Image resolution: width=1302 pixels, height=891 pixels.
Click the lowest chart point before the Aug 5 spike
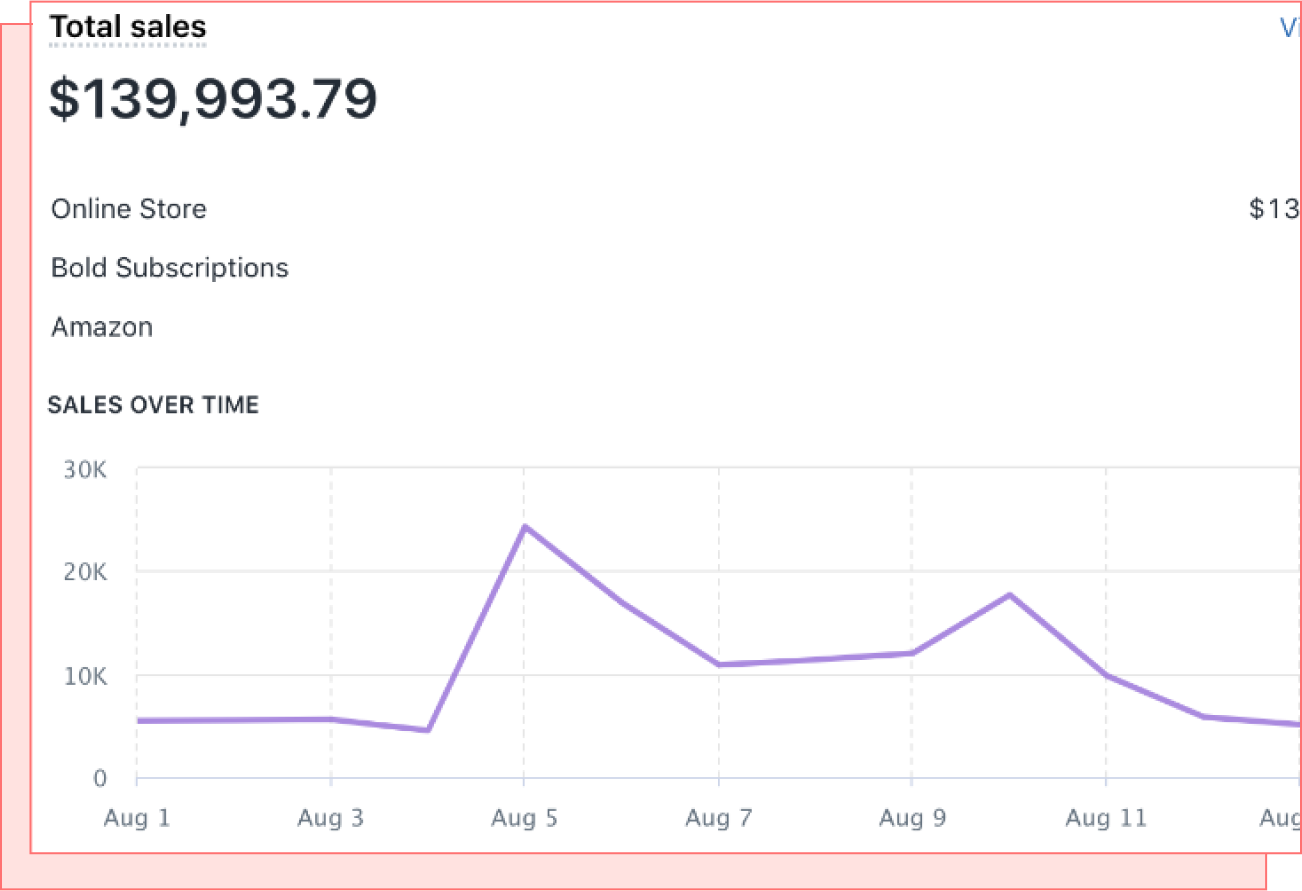(x=428, y=730)
